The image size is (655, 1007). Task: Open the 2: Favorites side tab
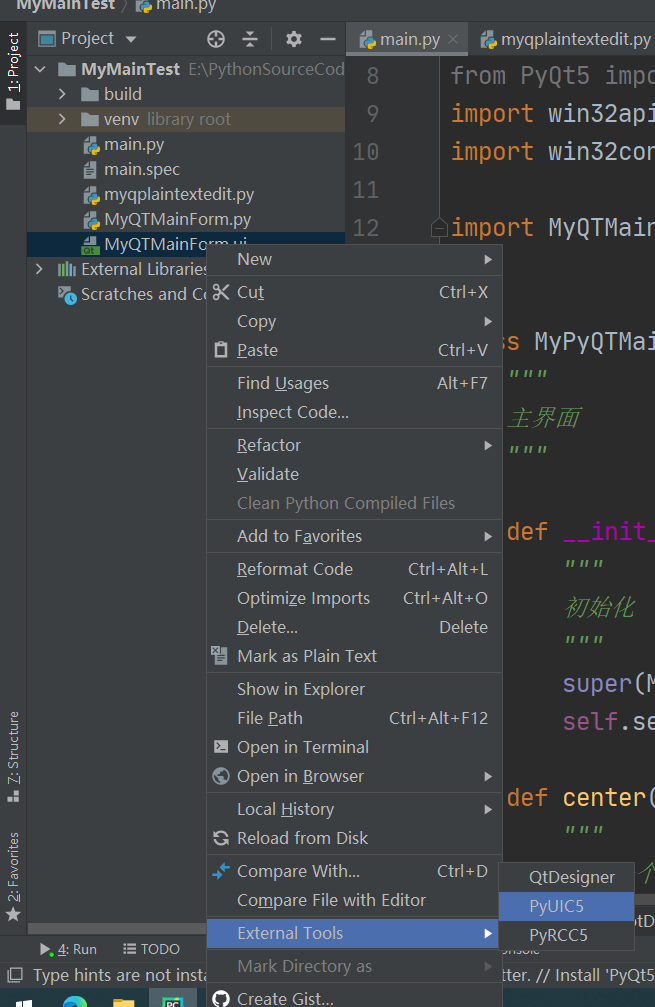[13, 876]
